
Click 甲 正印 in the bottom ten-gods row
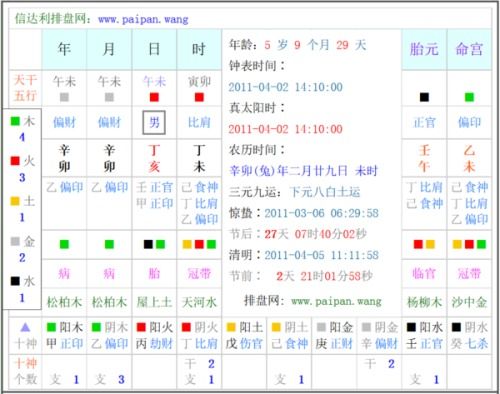coord(65,343)
